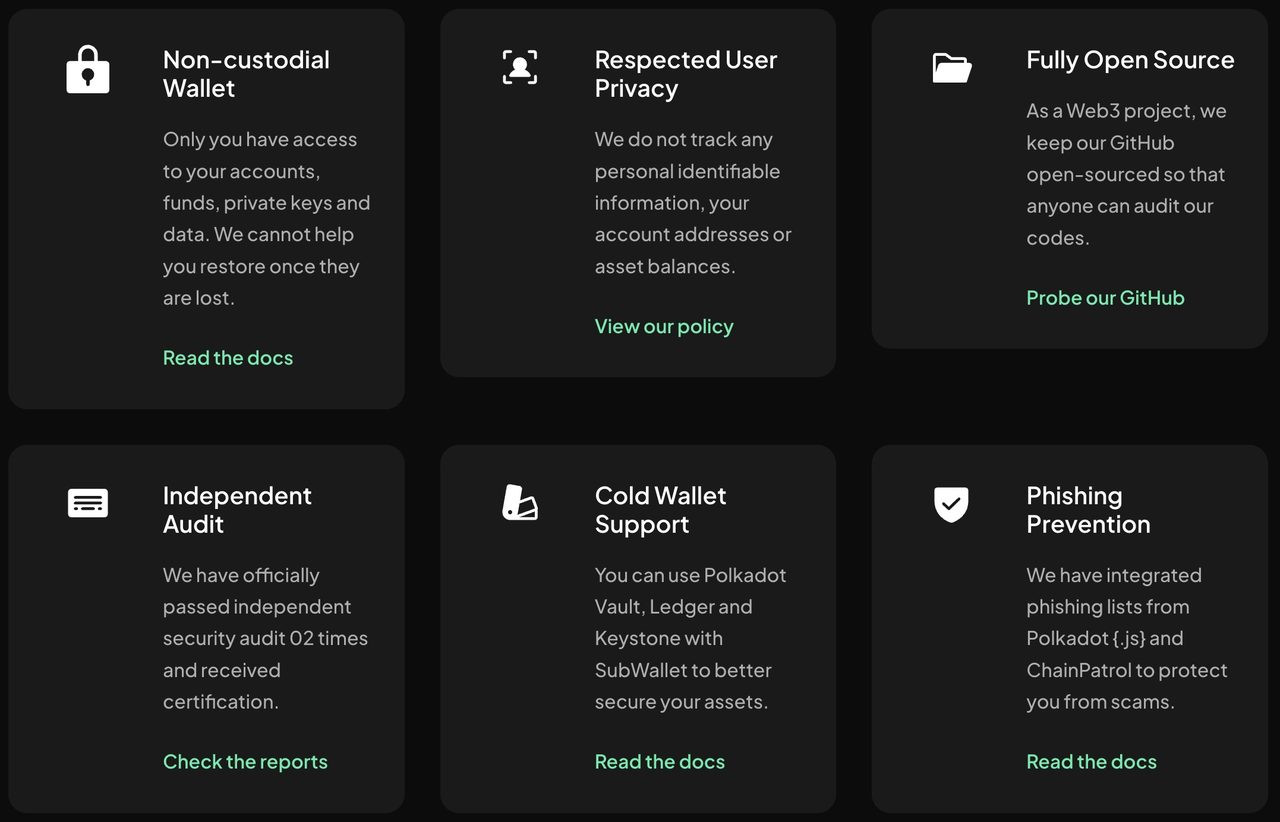1280x822 pixels.
Task: Click the Independent Audit title
Action: pos(238,510)
